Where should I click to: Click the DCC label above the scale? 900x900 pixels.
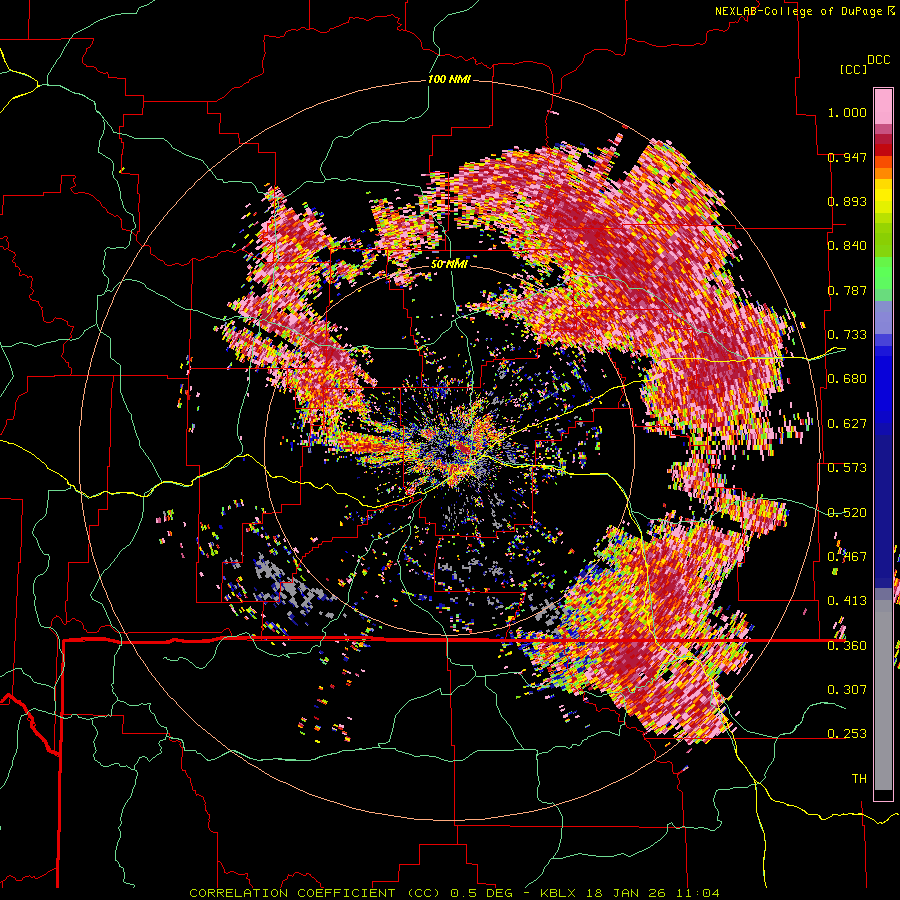tap(878, 59)
